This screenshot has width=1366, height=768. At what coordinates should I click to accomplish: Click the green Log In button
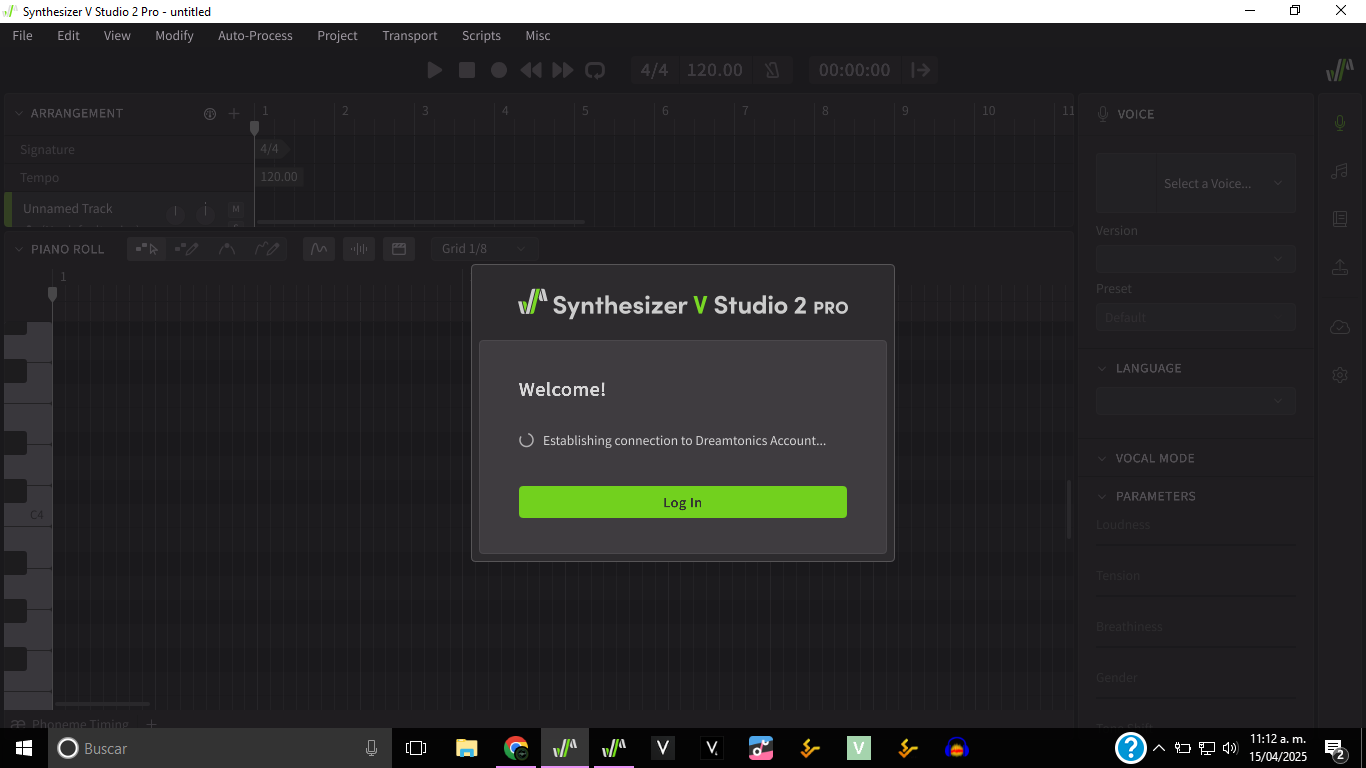coord(682,502)
